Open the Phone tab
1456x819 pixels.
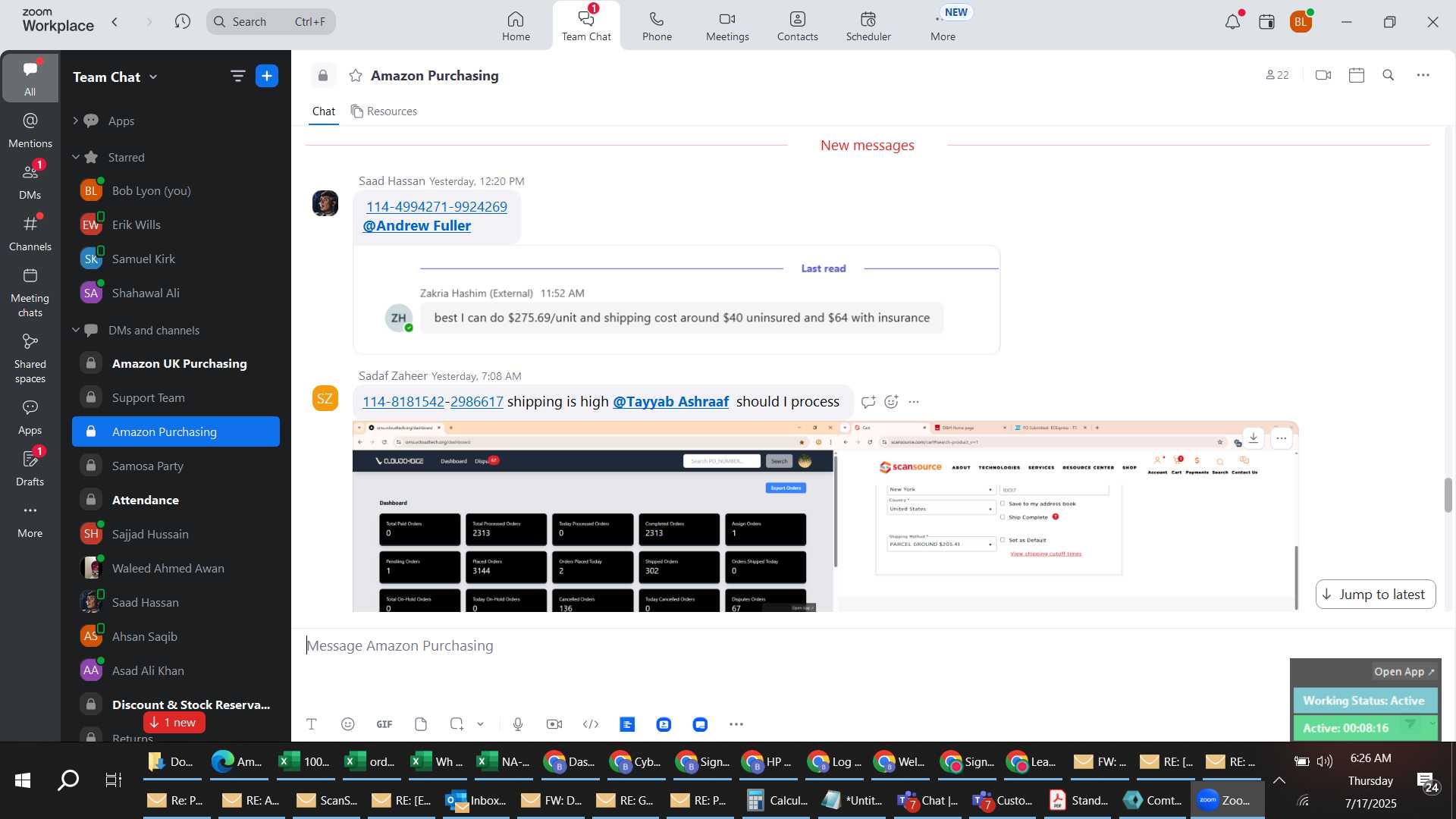(657, 26)
